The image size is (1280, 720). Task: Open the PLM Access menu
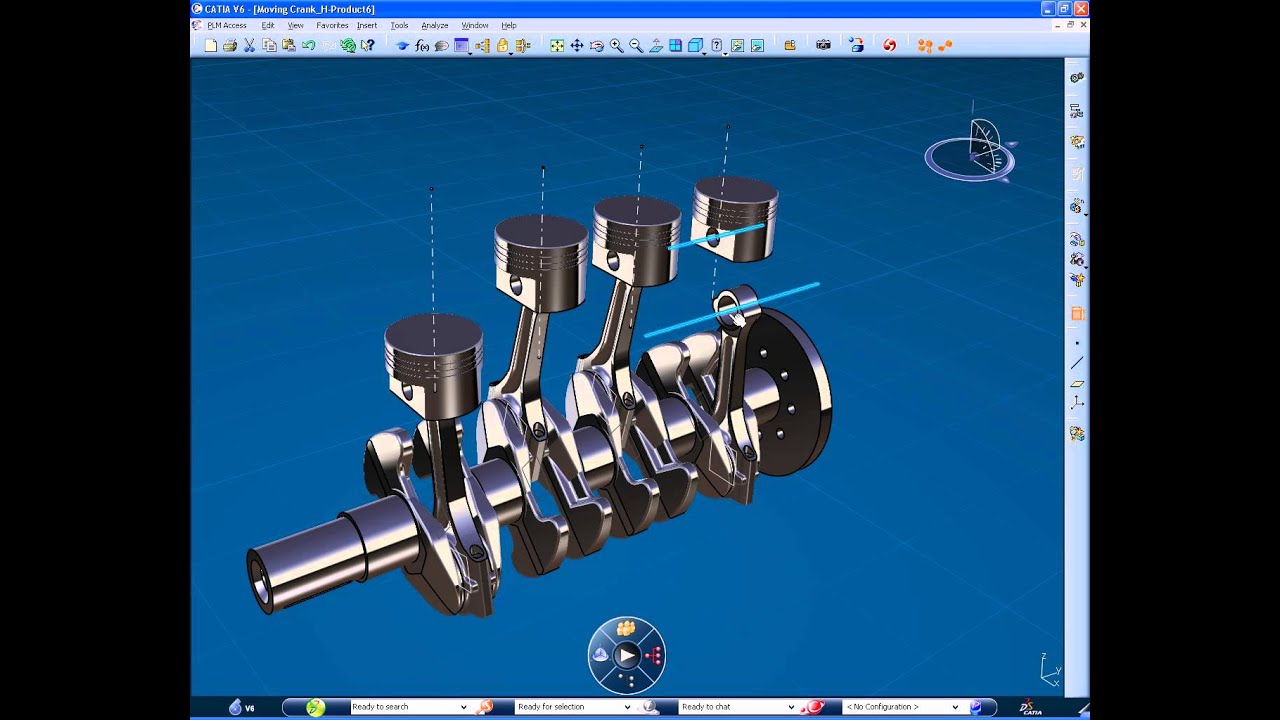(x=227, y=25)
